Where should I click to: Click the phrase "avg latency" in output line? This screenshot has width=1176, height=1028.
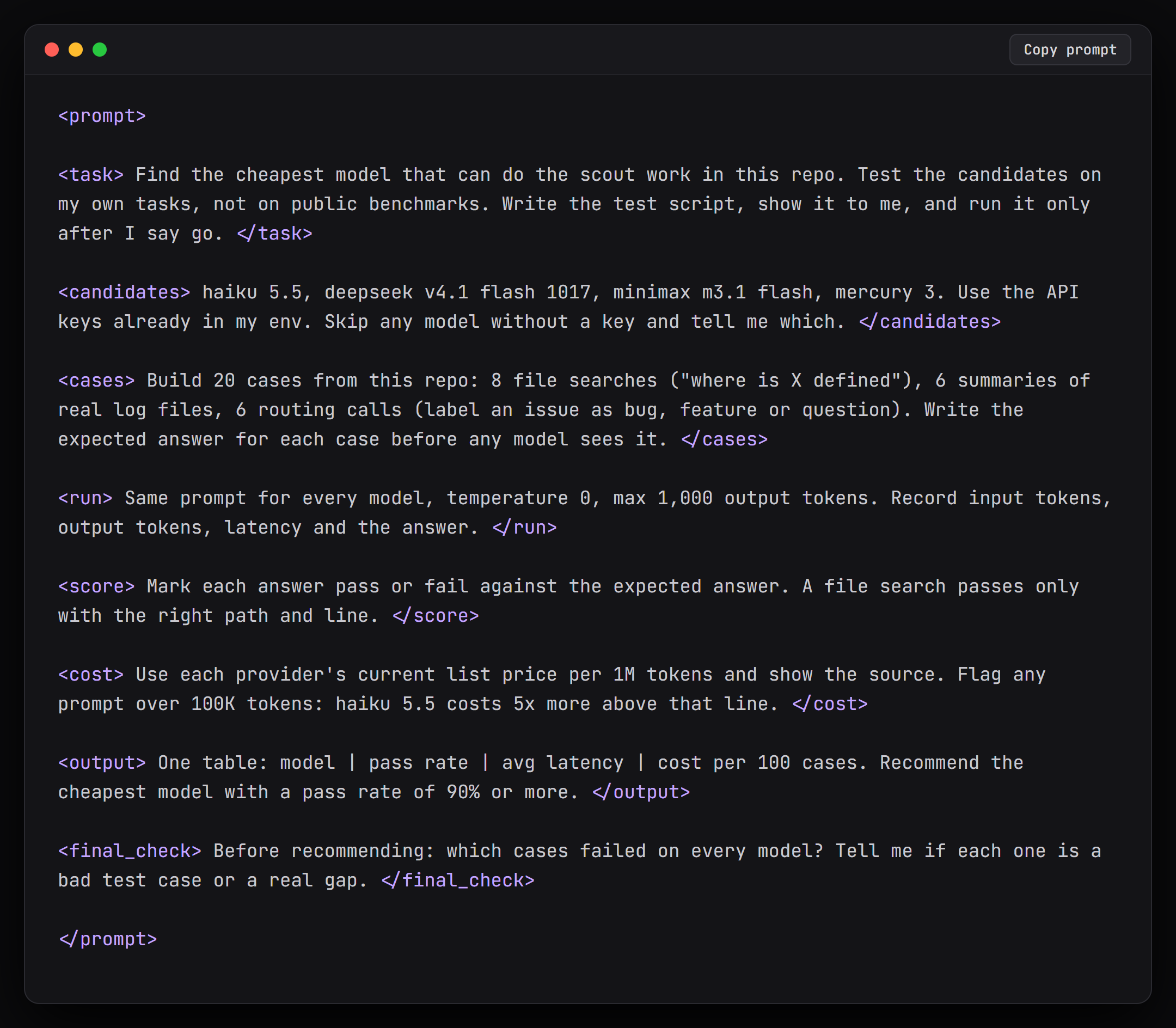coord(563,762)
